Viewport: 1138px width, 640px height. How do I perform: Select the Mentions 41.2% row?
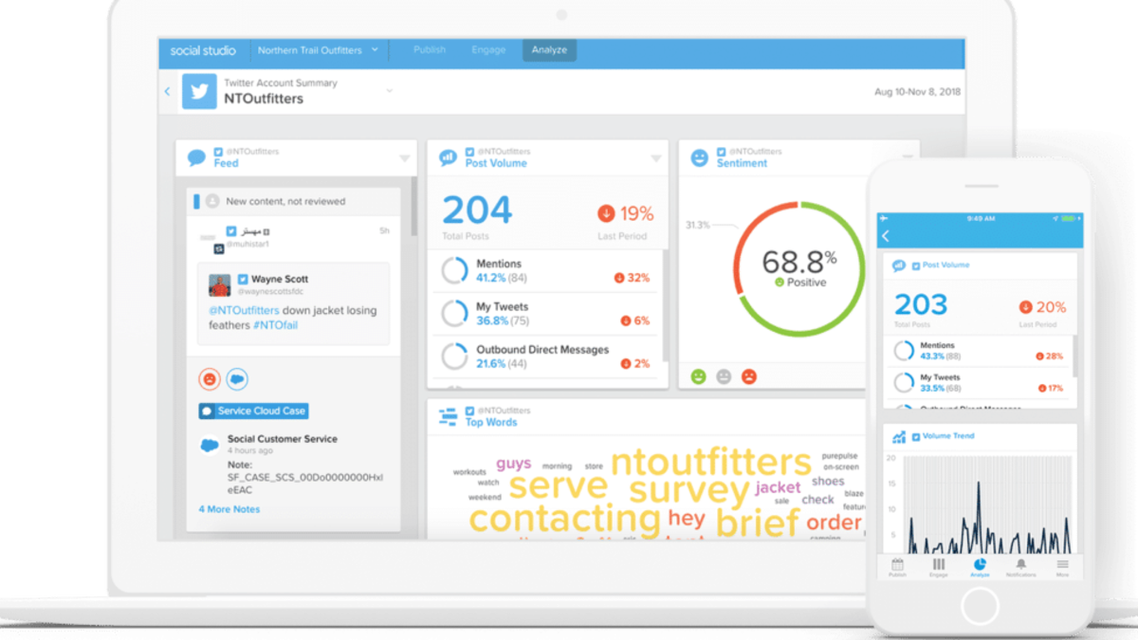(x=548, y=271)
